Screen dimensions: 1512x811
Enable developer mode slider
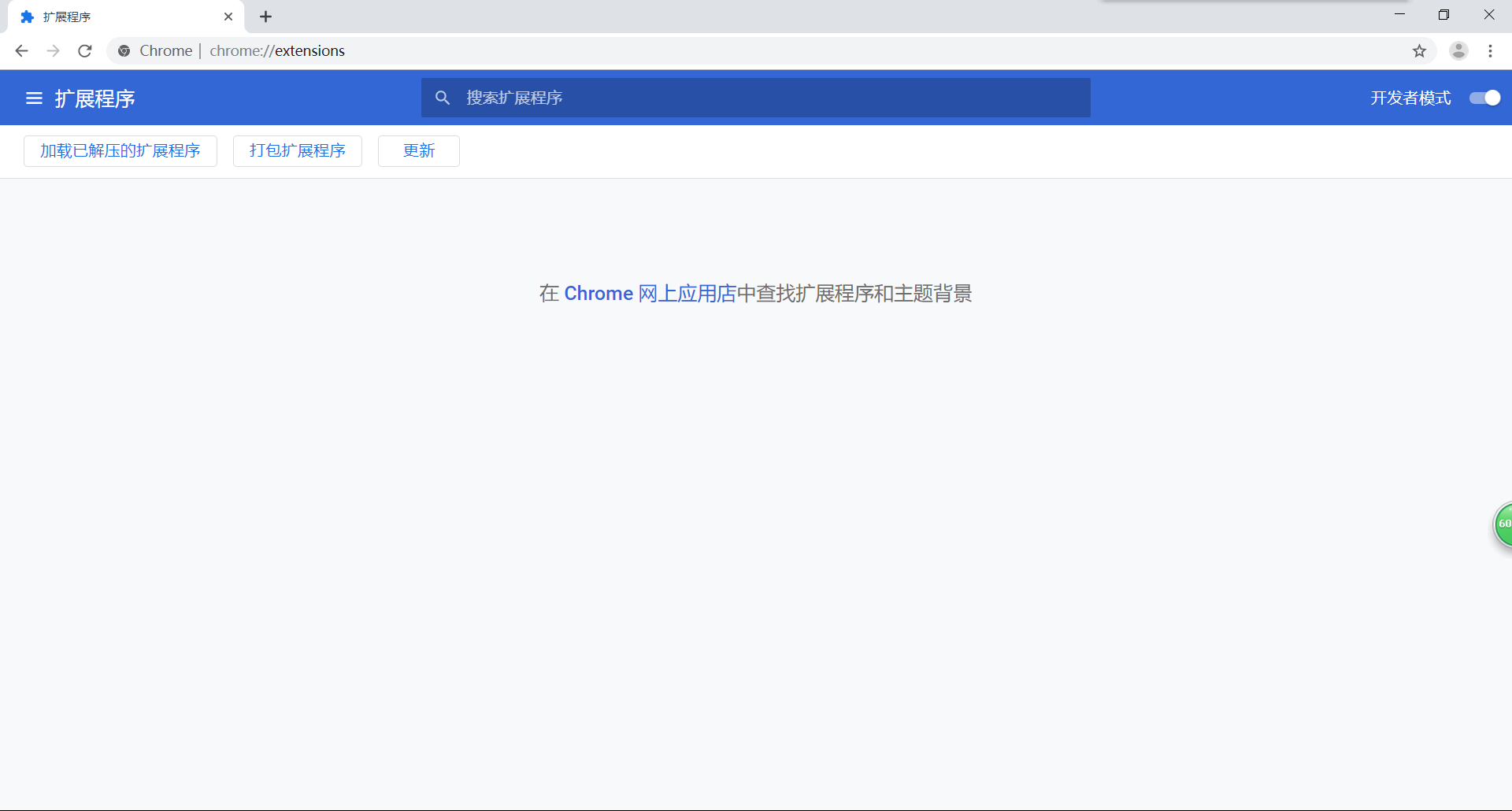[1484, 98]
